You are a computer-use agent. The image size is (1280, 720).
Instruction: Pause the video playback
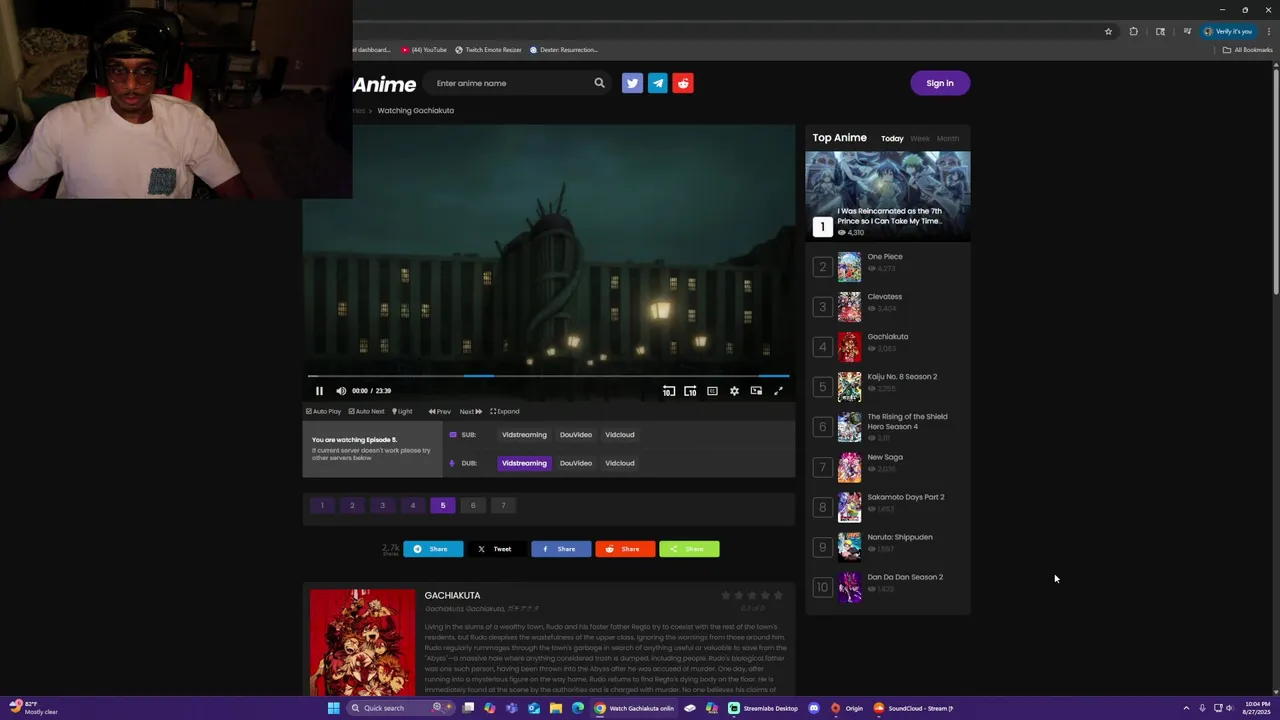point(319,391)
